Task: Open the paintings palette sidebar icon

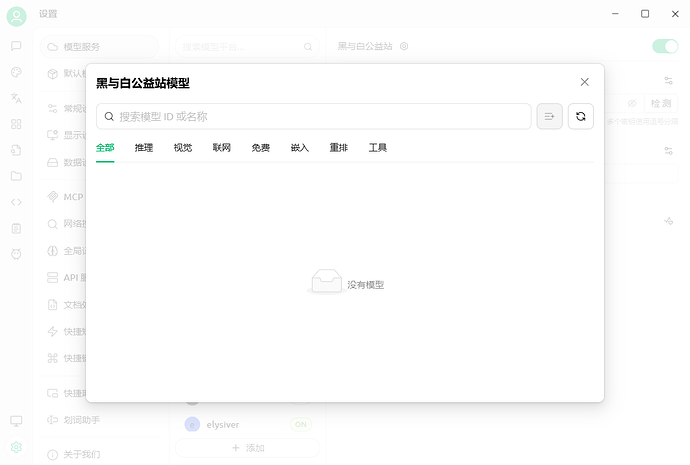Action: point(16,72)
